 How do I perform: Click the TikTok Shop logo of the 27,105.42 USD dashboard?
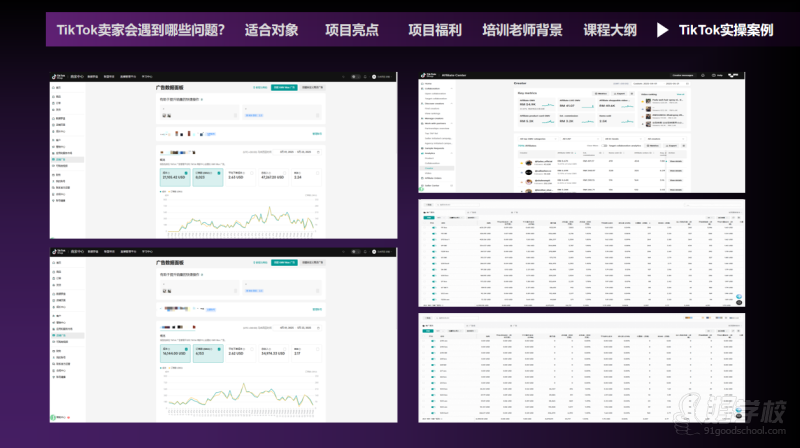click(58, 77)
